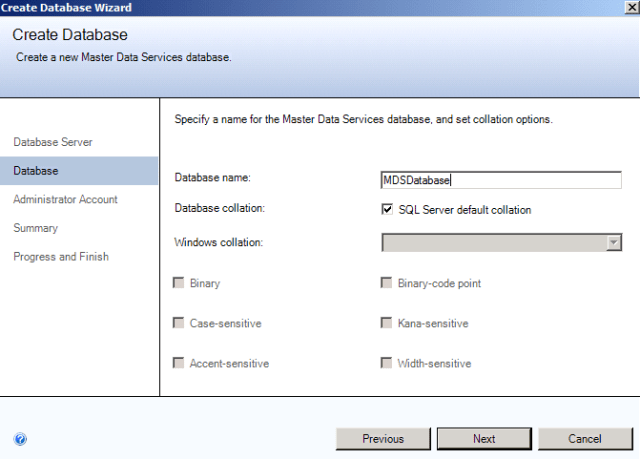
Task: Go to the Administrator Account step
Action: [65, 199]
